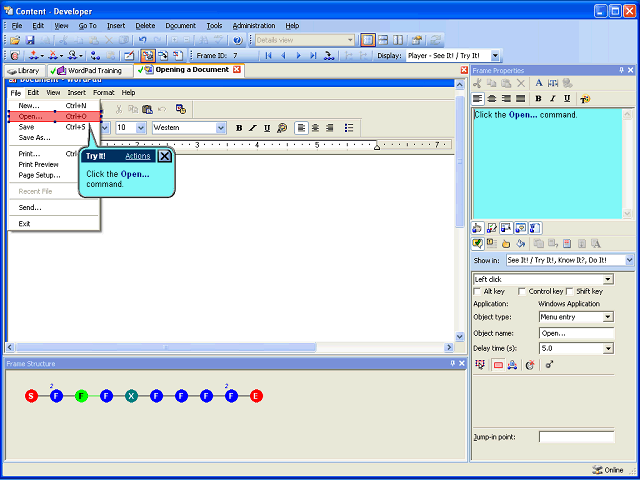Image resolution: width=640 pixels, height=480 pixels.
Task: Switch to the WordPad Training tab
Action: coord(90,71)
